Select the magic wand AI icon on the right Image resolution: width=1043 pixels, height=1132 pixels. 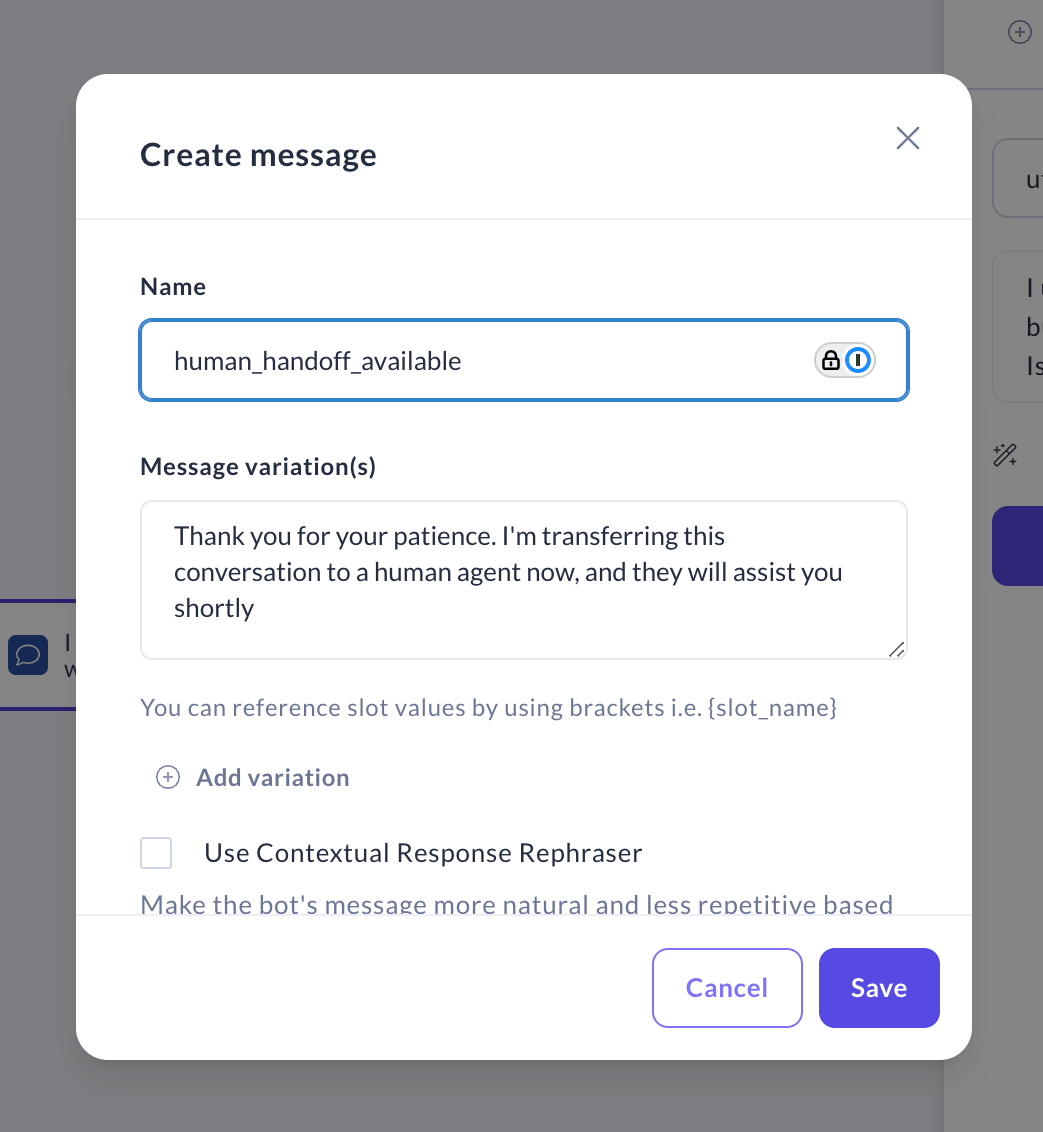click(1004, 455)
